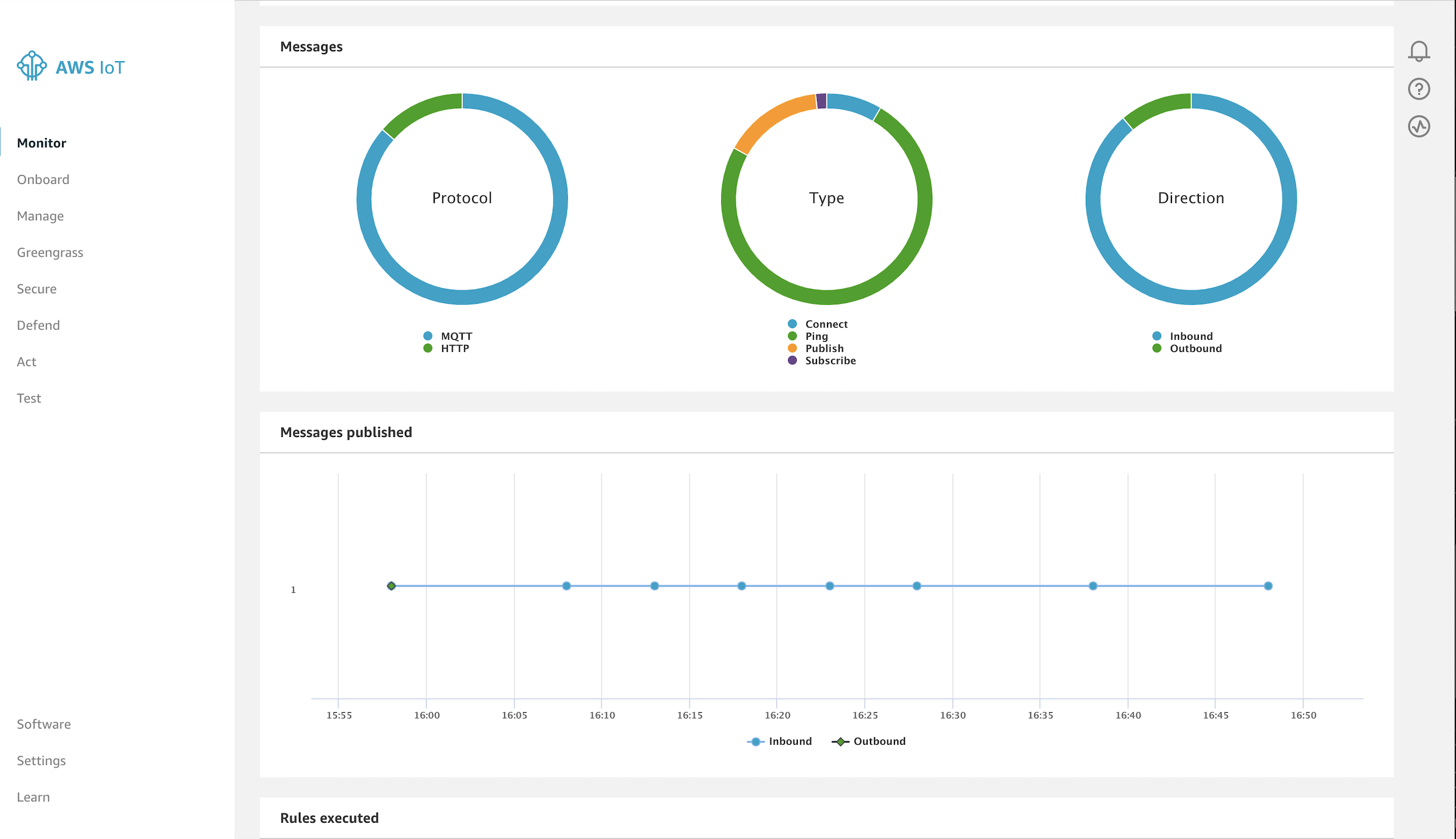
Task: Open the Manage section
Action: pyautogui.click(x=40, y=216)
